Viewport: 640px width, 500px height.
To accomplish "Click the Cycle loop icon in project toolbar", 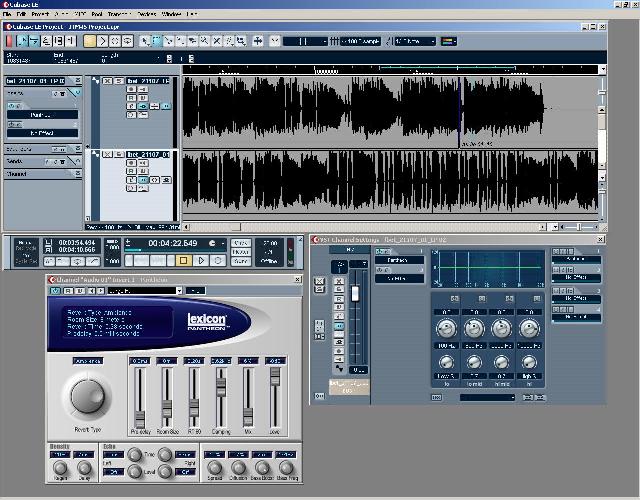I will [x=127, y=41].
